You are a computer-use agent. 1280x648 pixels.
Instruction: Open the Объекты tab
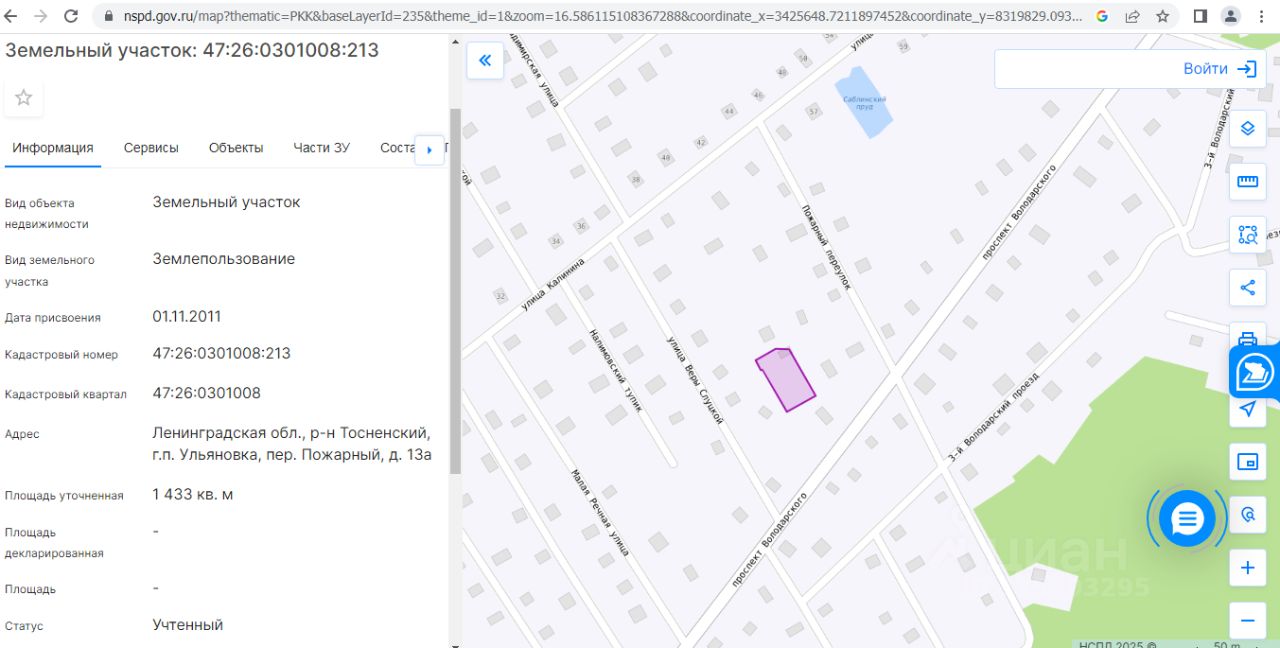click(x=236, y=148)
